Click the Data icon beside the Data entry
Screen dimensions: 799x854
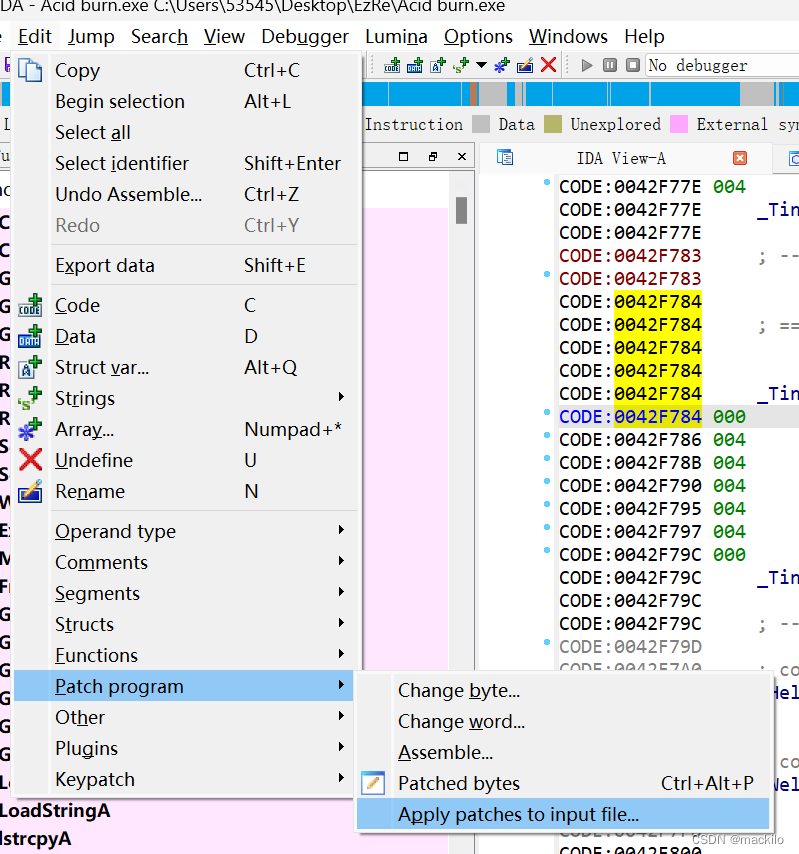click(x=29, y=337)
